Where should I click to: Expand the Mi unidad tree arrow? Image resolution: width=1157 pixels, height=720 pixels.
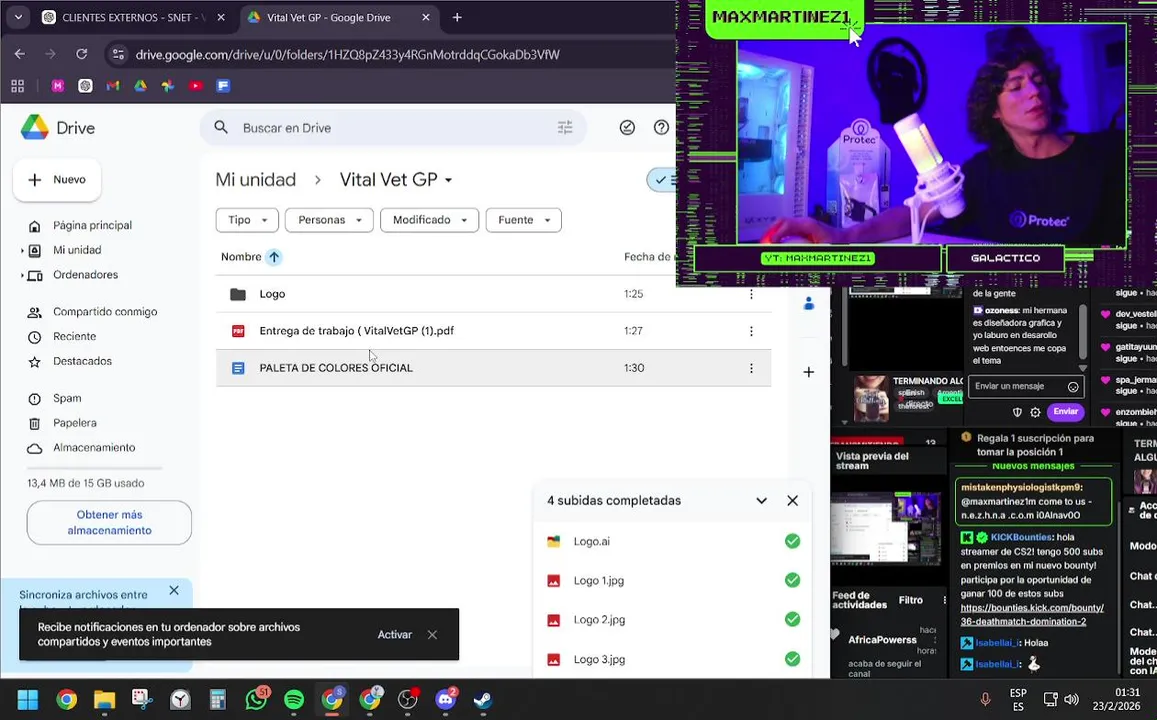pyautogui.click(x=22, y=251)
